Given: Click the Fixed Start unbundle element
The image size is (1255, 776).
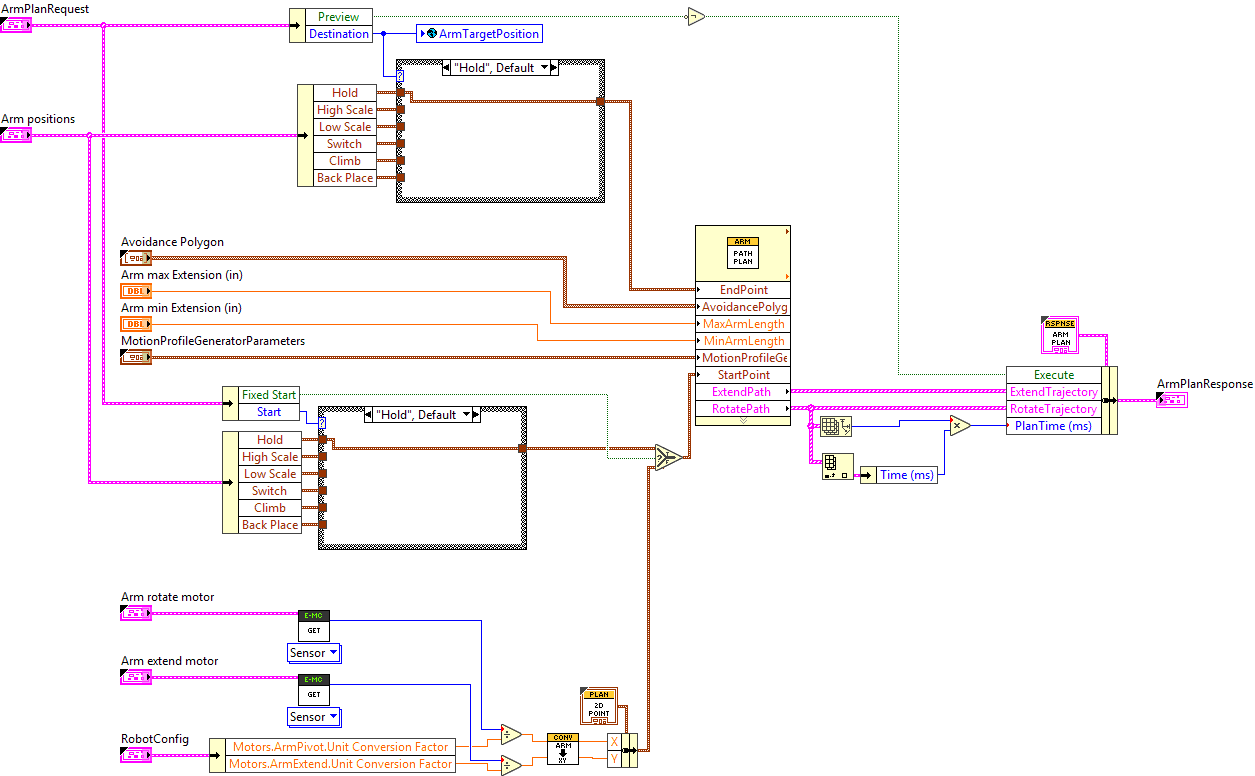Looking at the screenshot, I should pyautogui.click(x=268, y=395).
